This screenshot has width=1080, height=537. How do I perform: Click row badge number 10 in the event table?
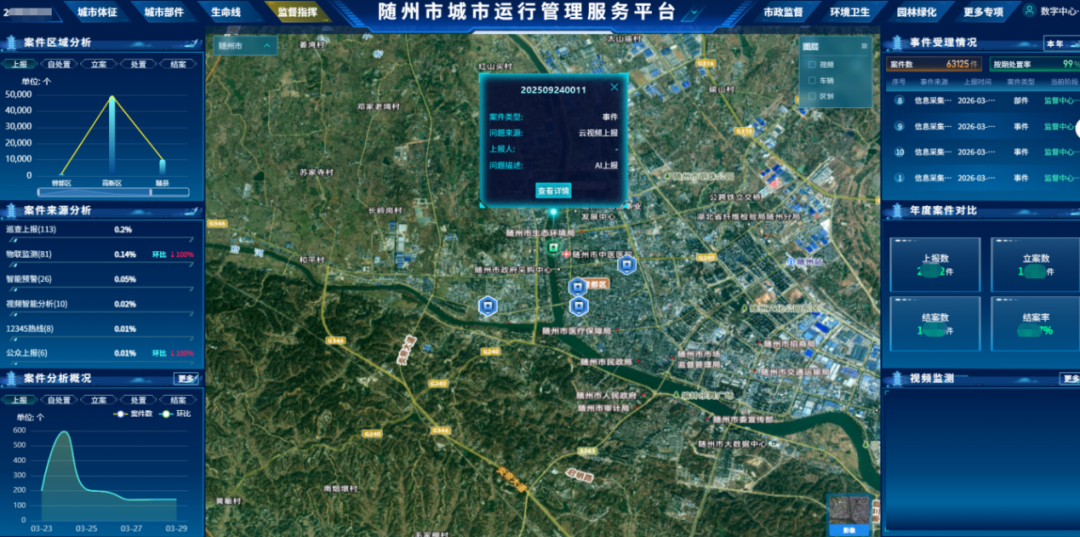pos(899,151)
